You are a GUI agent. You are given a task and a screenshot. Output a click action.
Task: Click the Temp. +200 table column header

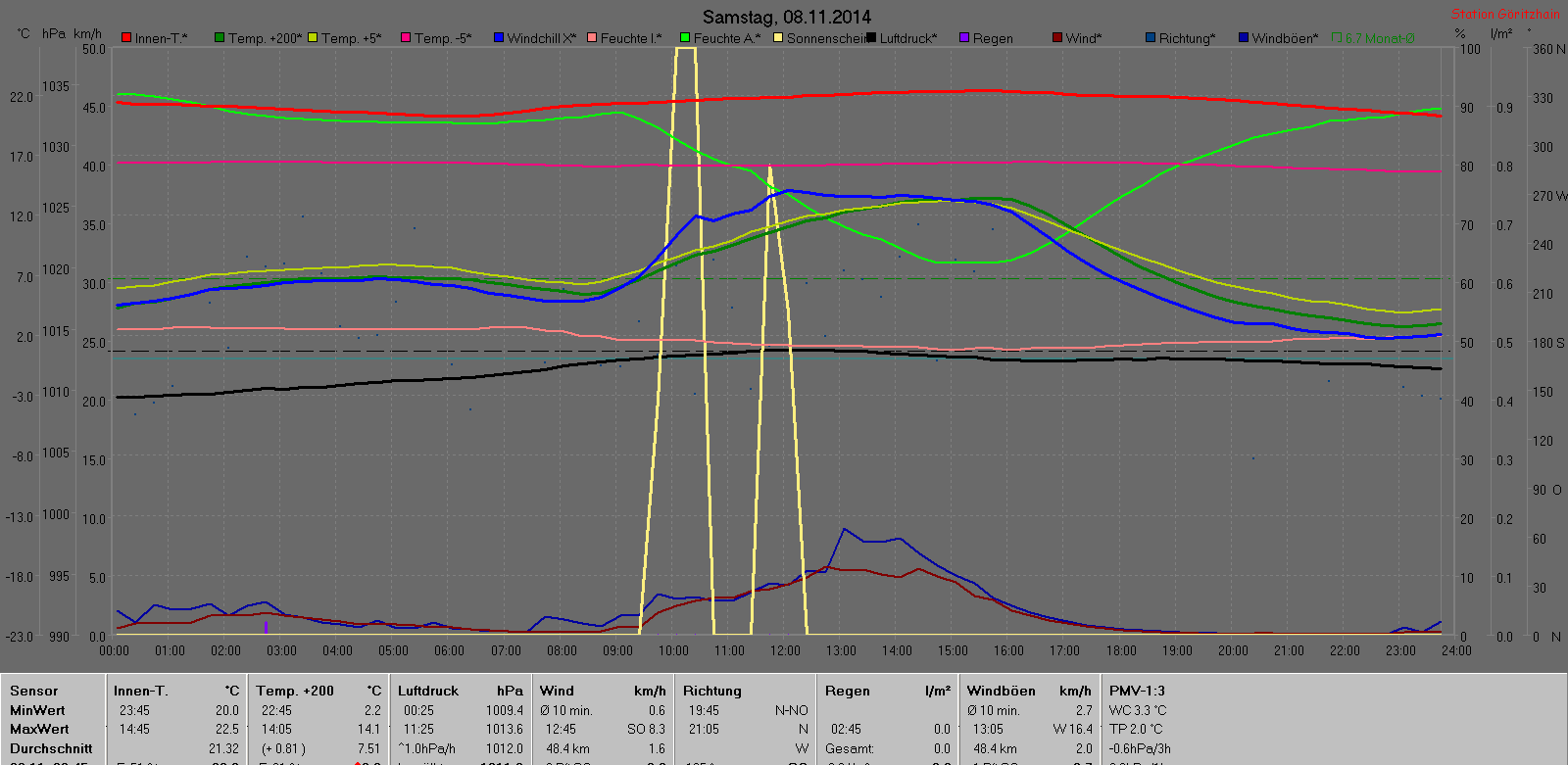point(295,691)
